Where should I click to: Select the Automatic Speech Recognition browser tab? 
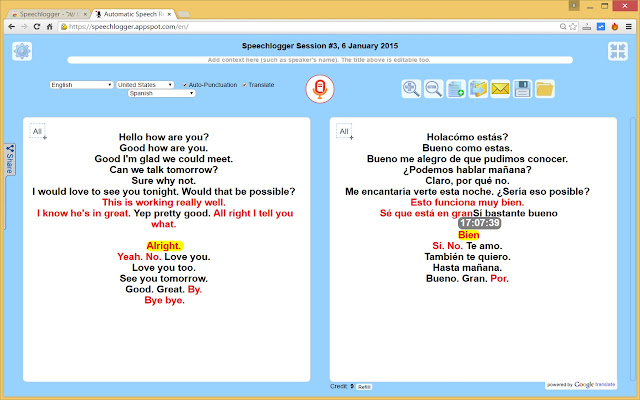133,14
